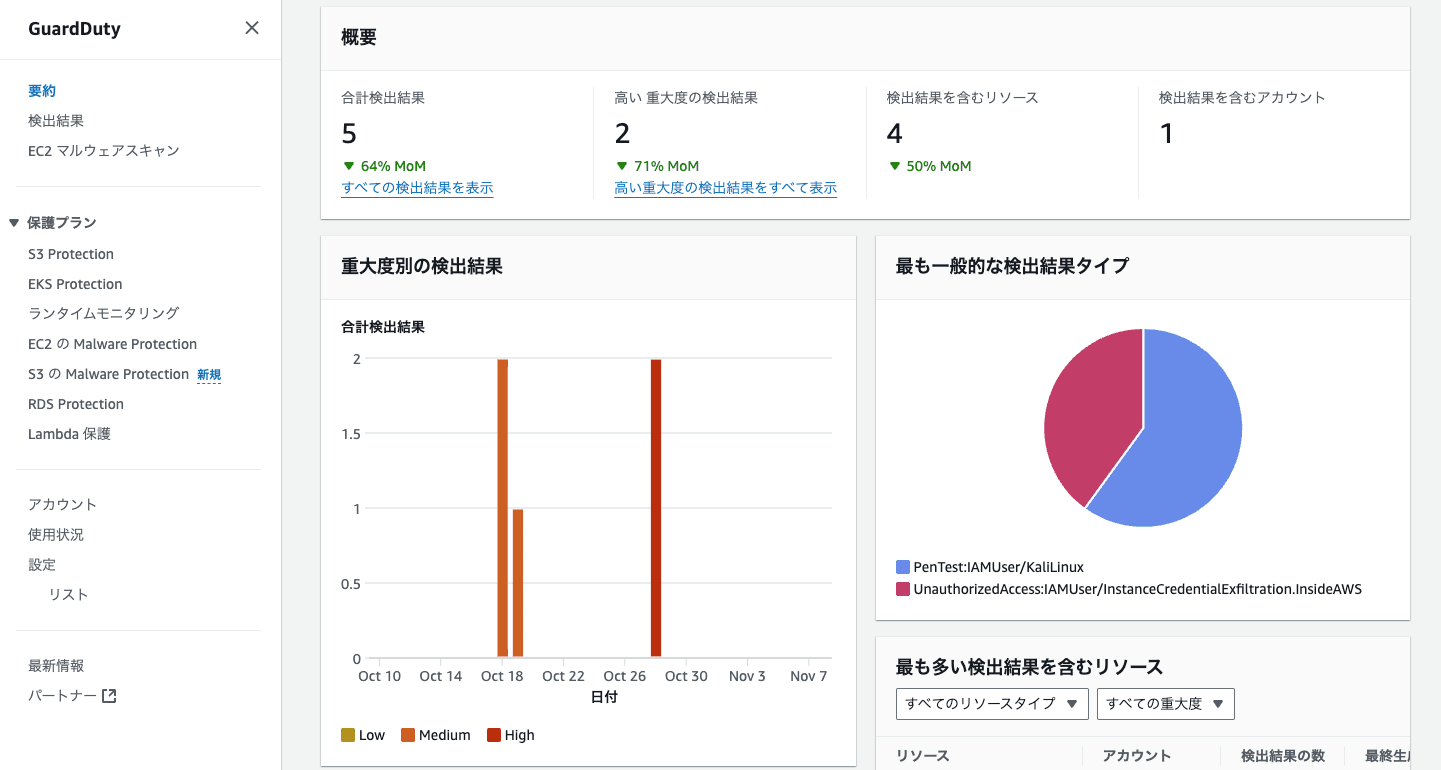Click the 50% MoM indicator

(929, 166)
